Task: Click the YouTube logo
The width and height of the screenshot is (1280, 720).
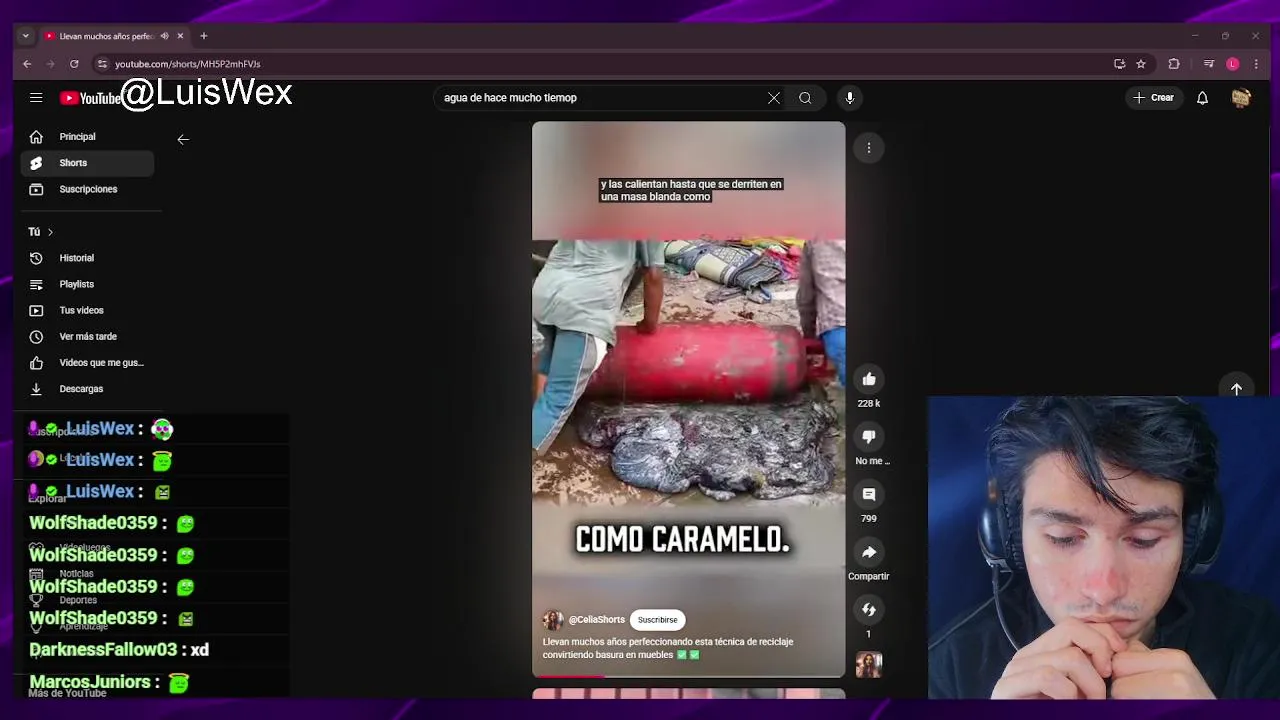Action: coord(90,98)
